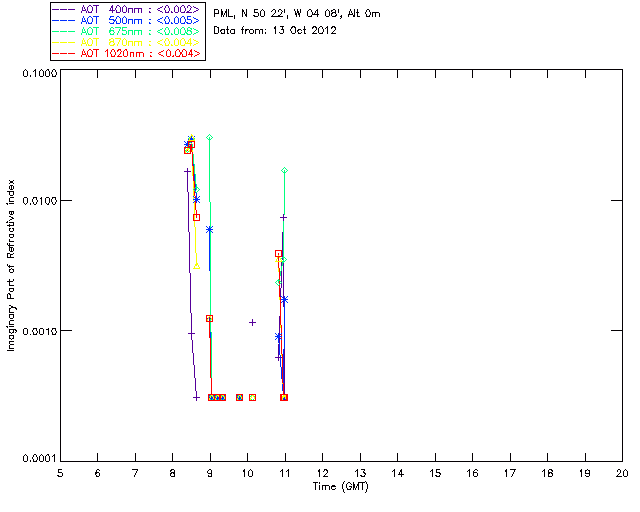Click the PML station coordinates title line

(297, 14)
